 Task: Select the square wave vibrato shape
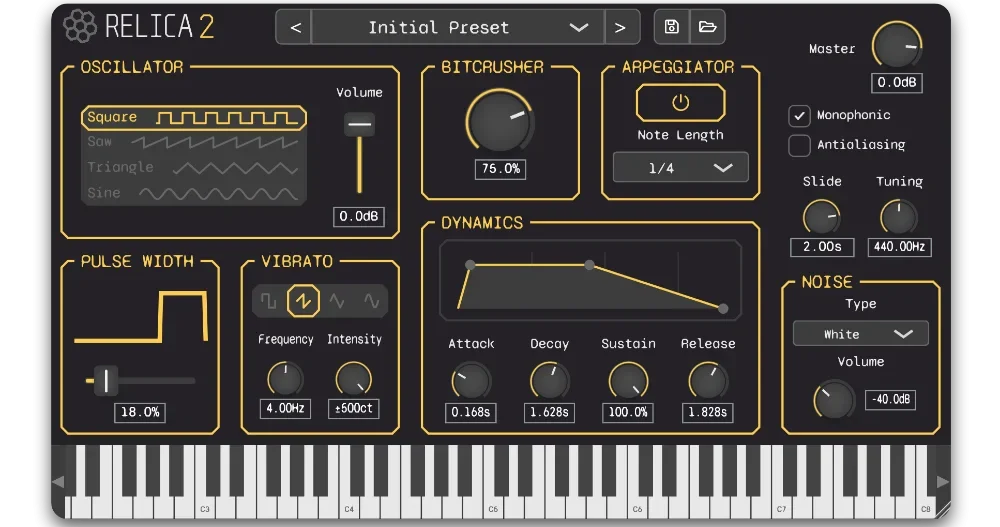(269, 300)
